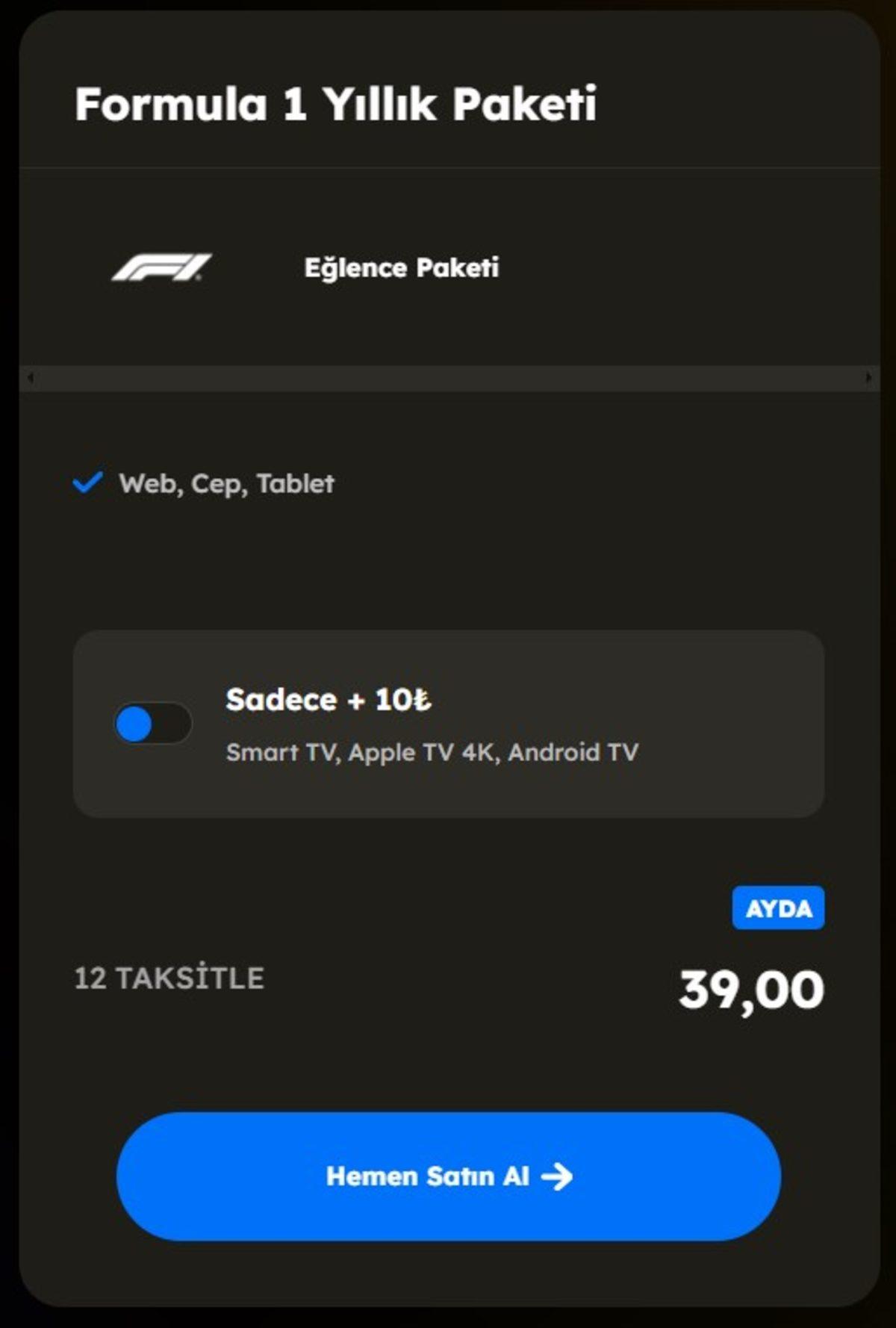Click the AYDA monthly badge

[778, 908]
